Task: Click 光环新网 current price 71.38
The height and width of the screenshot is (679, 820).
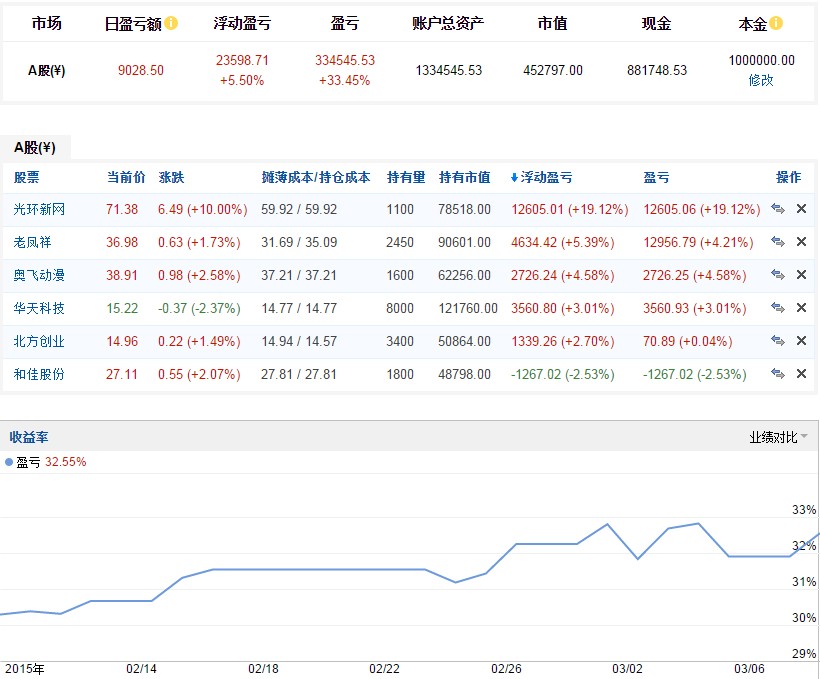Action: coord(122,209)
